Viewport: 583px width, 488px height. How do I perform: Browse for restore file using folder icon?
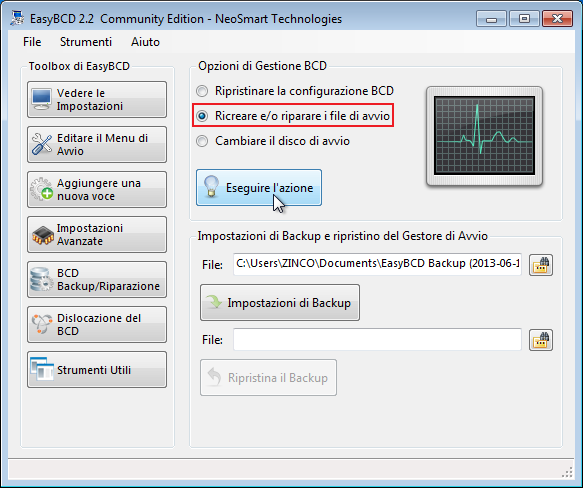[x=541, y=340]
